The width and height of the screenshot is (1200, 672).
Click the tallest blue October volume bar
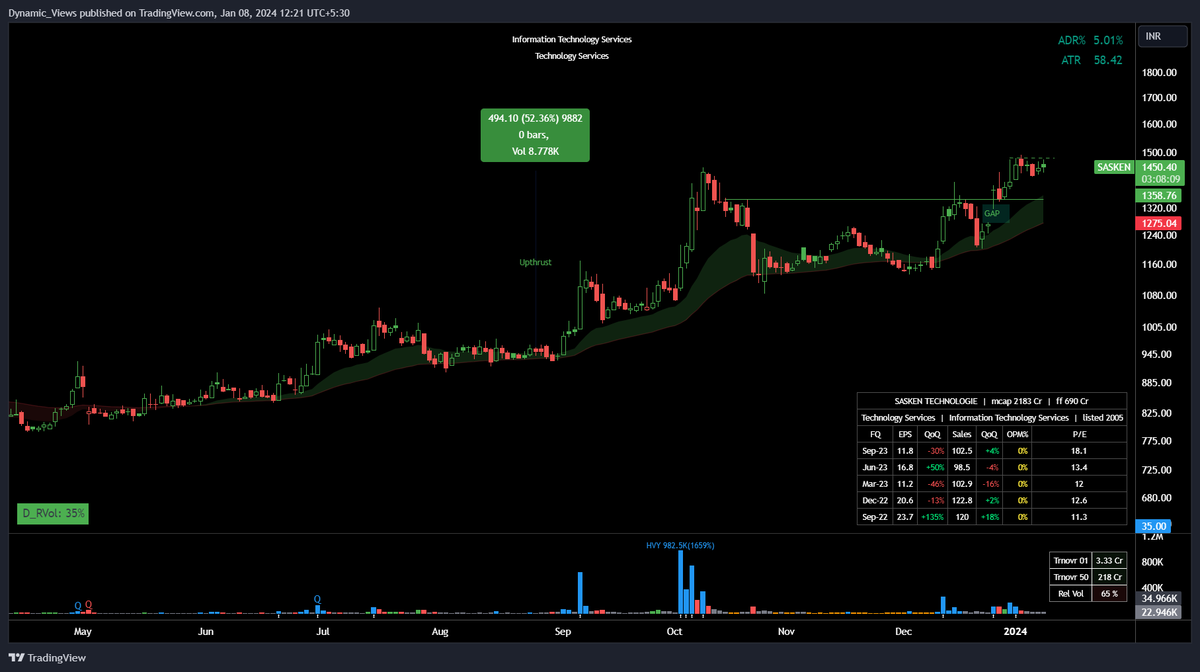(681, 582)
